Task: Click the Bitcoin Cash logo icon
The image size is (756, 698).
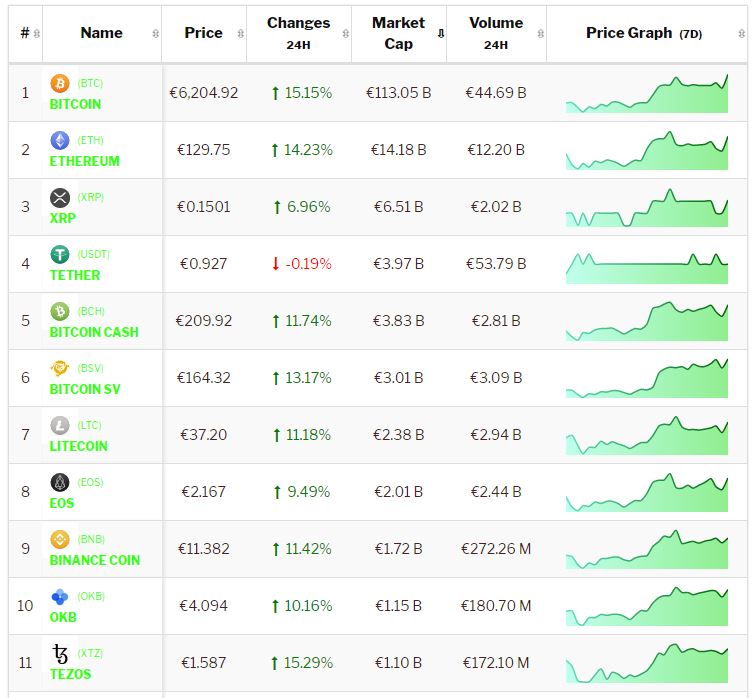Action: point(59,311)
